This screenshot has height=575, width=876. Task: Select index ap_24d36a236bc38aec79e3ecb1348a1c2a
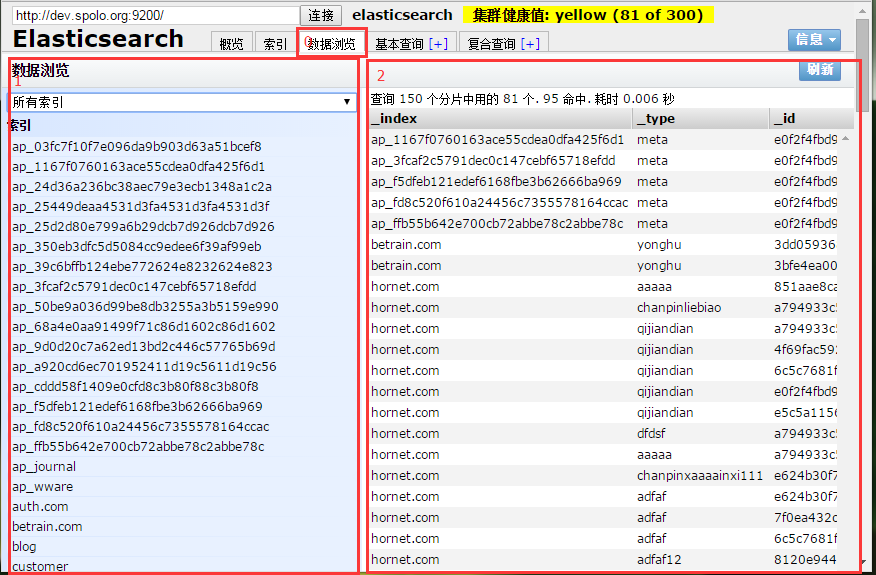click(142, 187)
